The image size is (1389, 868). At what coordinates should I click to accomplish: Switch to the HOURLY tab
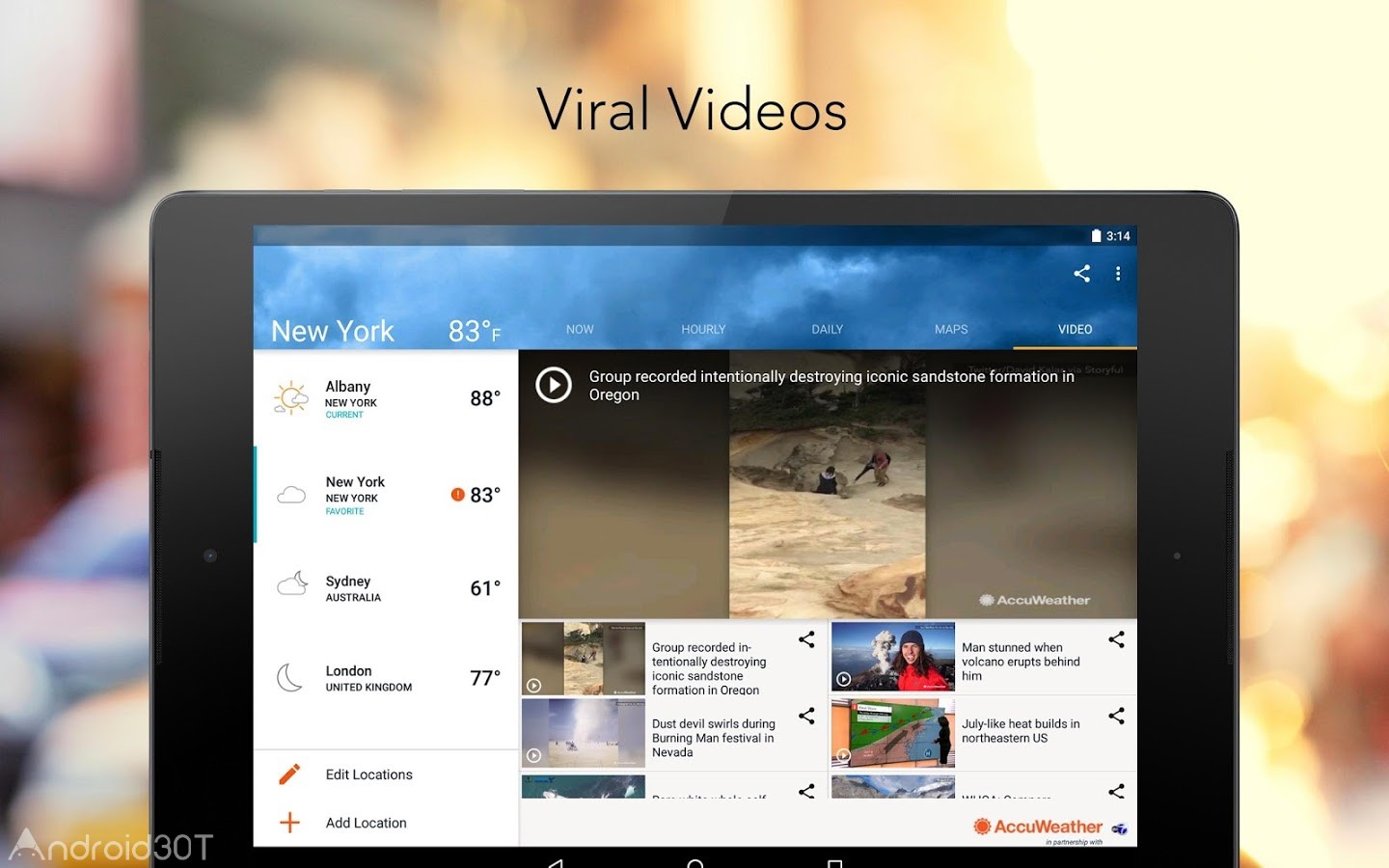click(x=703, y=330)
